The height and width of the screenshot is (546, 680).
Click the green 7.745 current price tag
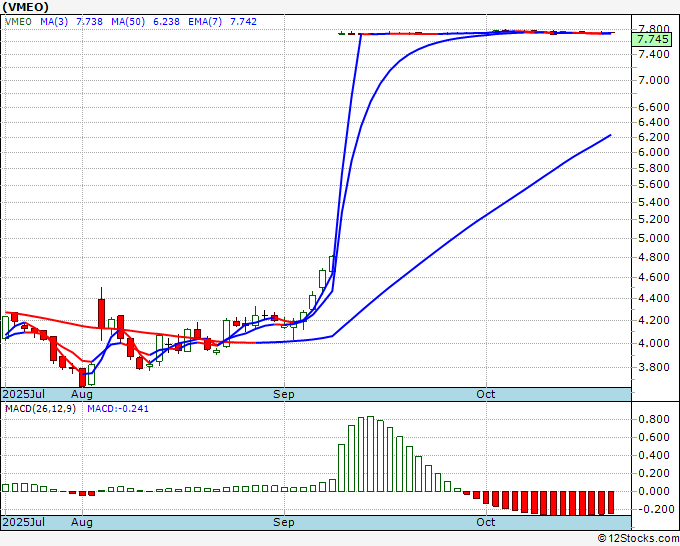tap(653, 39)
